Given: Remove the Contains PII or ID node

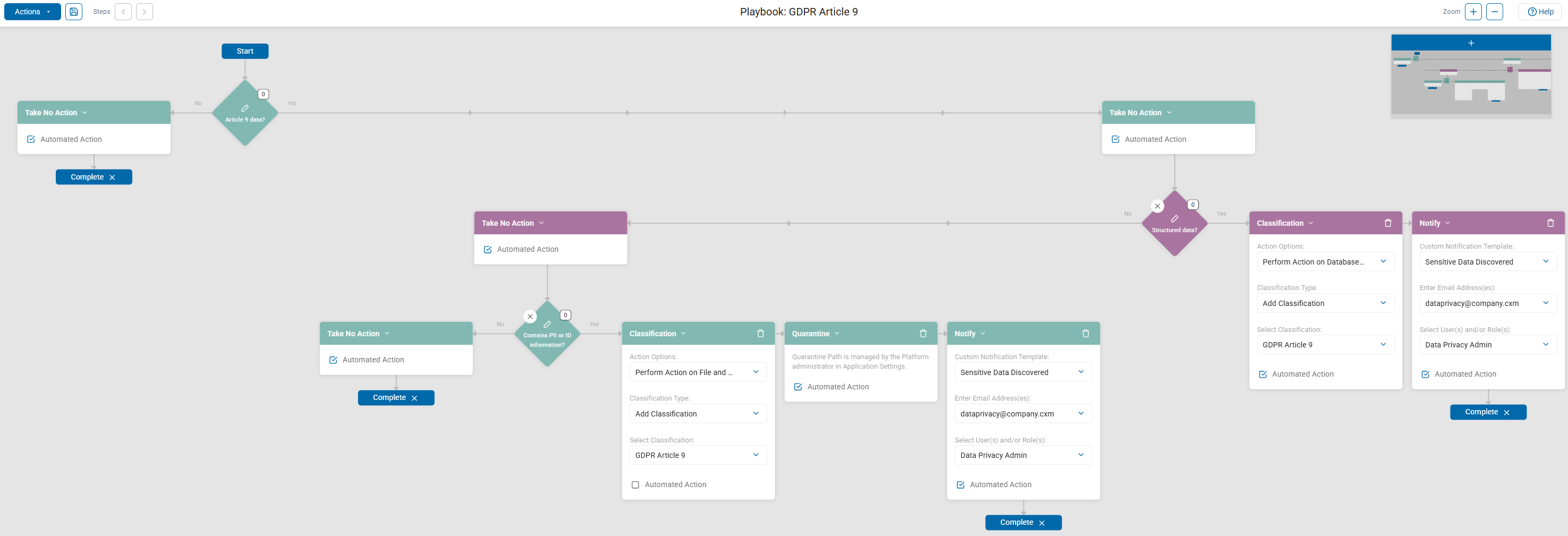Looking at the screenshot, I should tap(530, 317).
